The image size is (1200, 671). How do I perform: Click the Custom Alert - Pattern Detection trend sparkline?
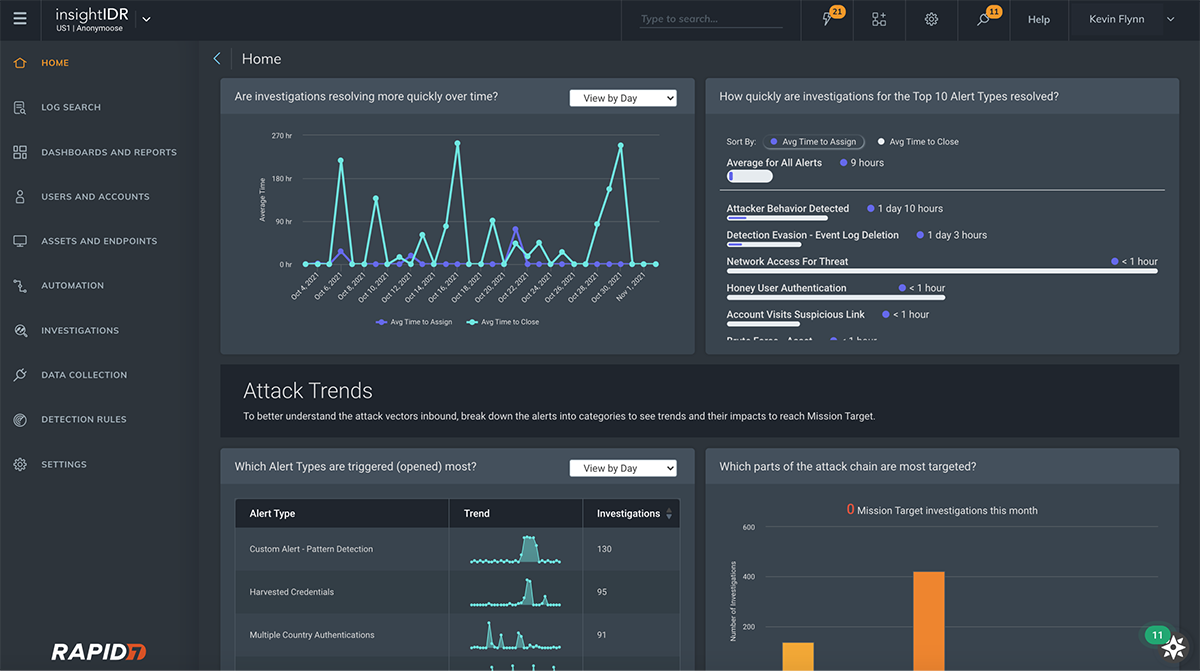click(x=516, y=549)
